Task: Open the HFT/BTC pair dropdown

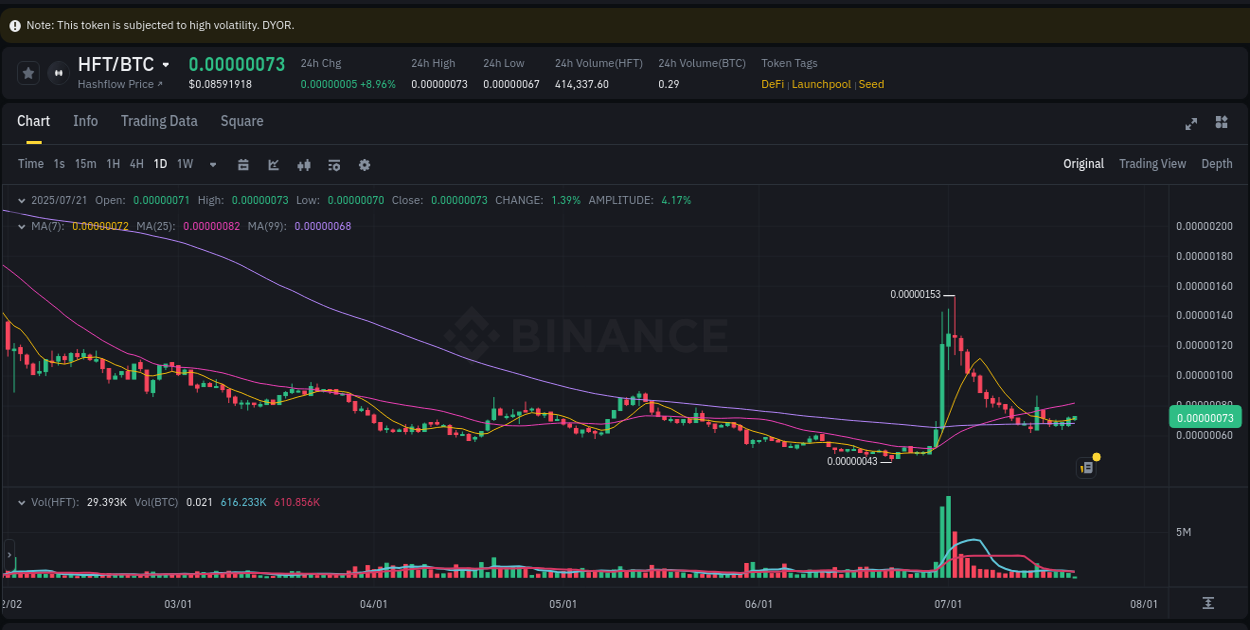Action: click(167, 64)
